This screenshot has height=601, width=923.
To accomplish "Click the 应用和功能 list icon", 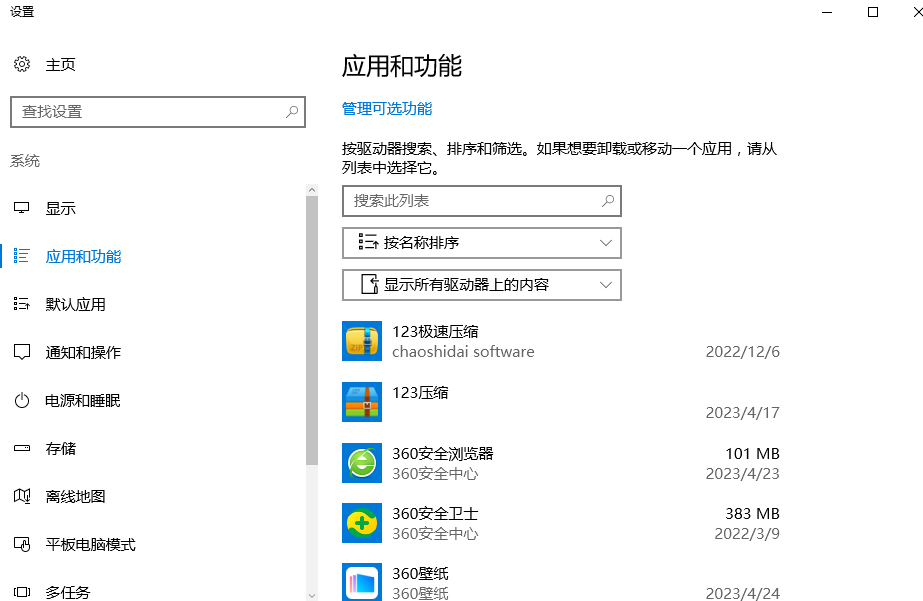I will click(22, 256).
